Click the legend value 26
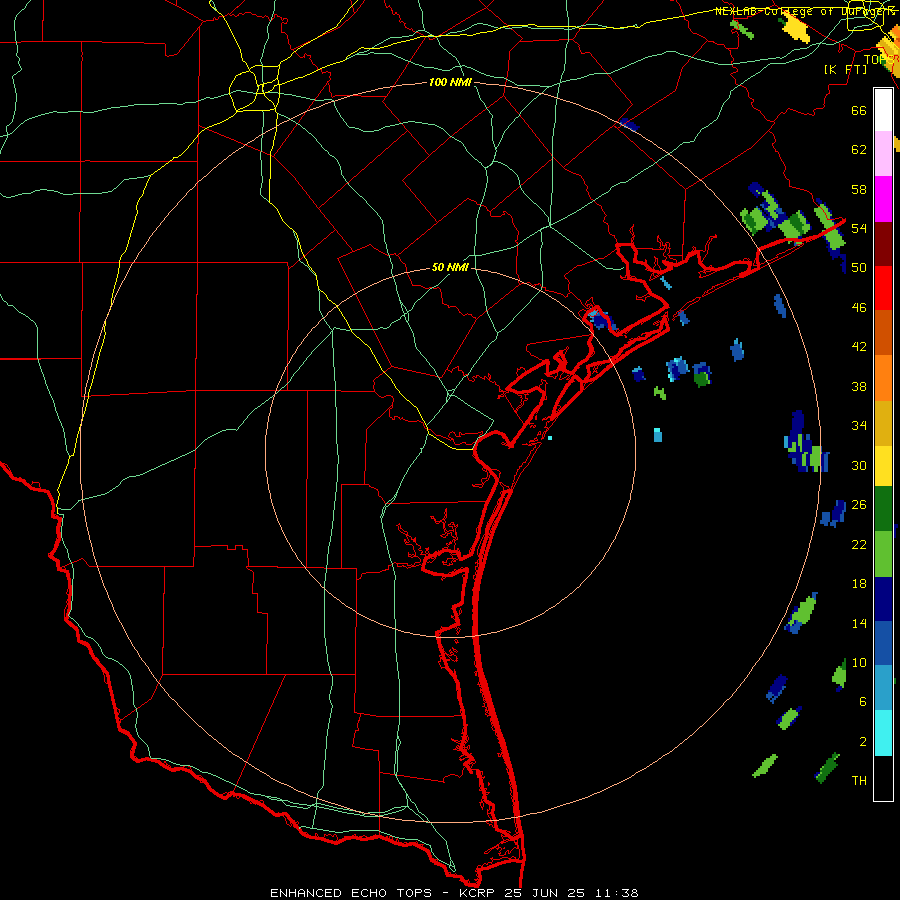This screenshot has height=900, width=900. [859, 505]
